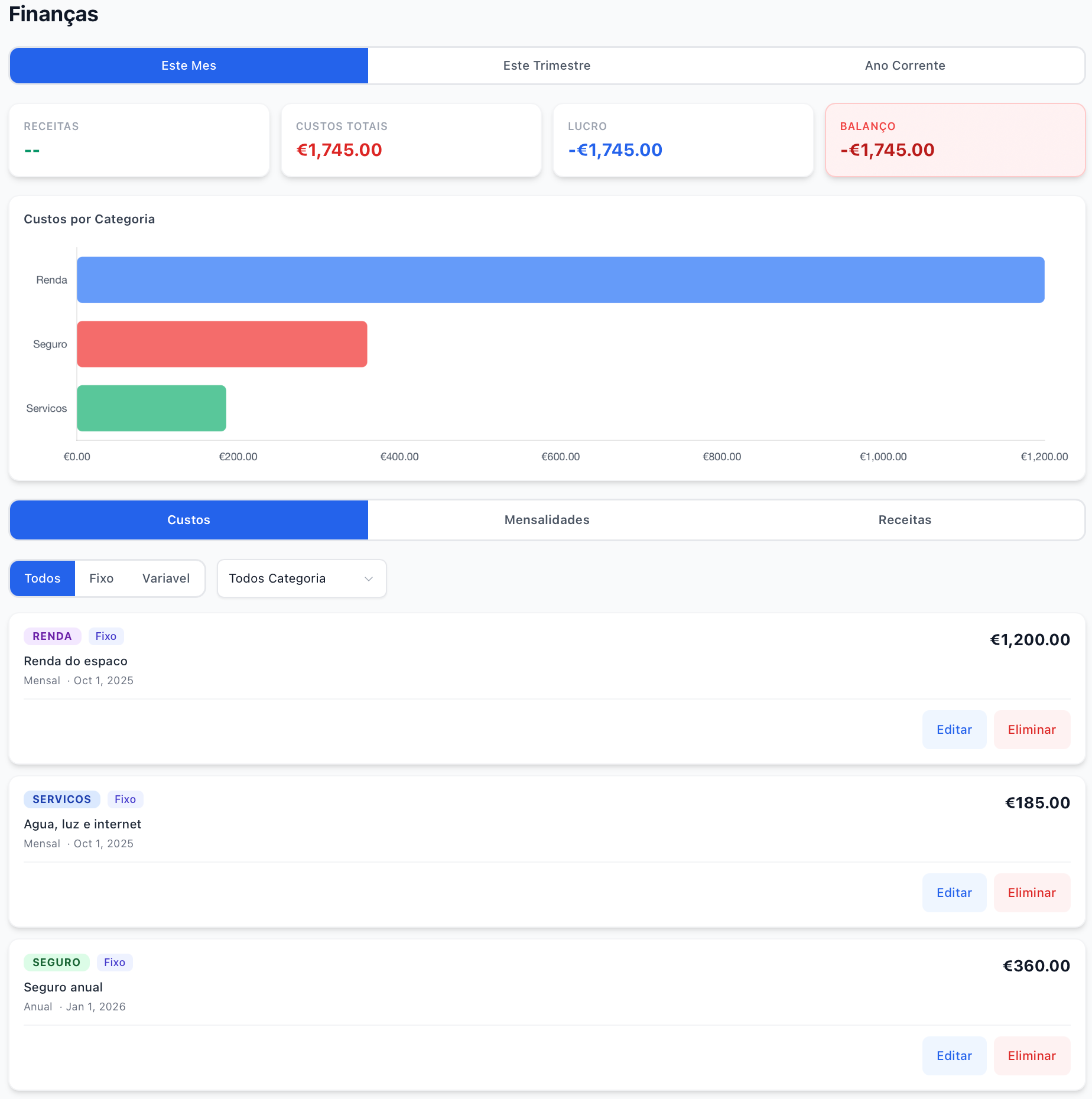Click the Agua, luz e internet title

click(83, 824)
